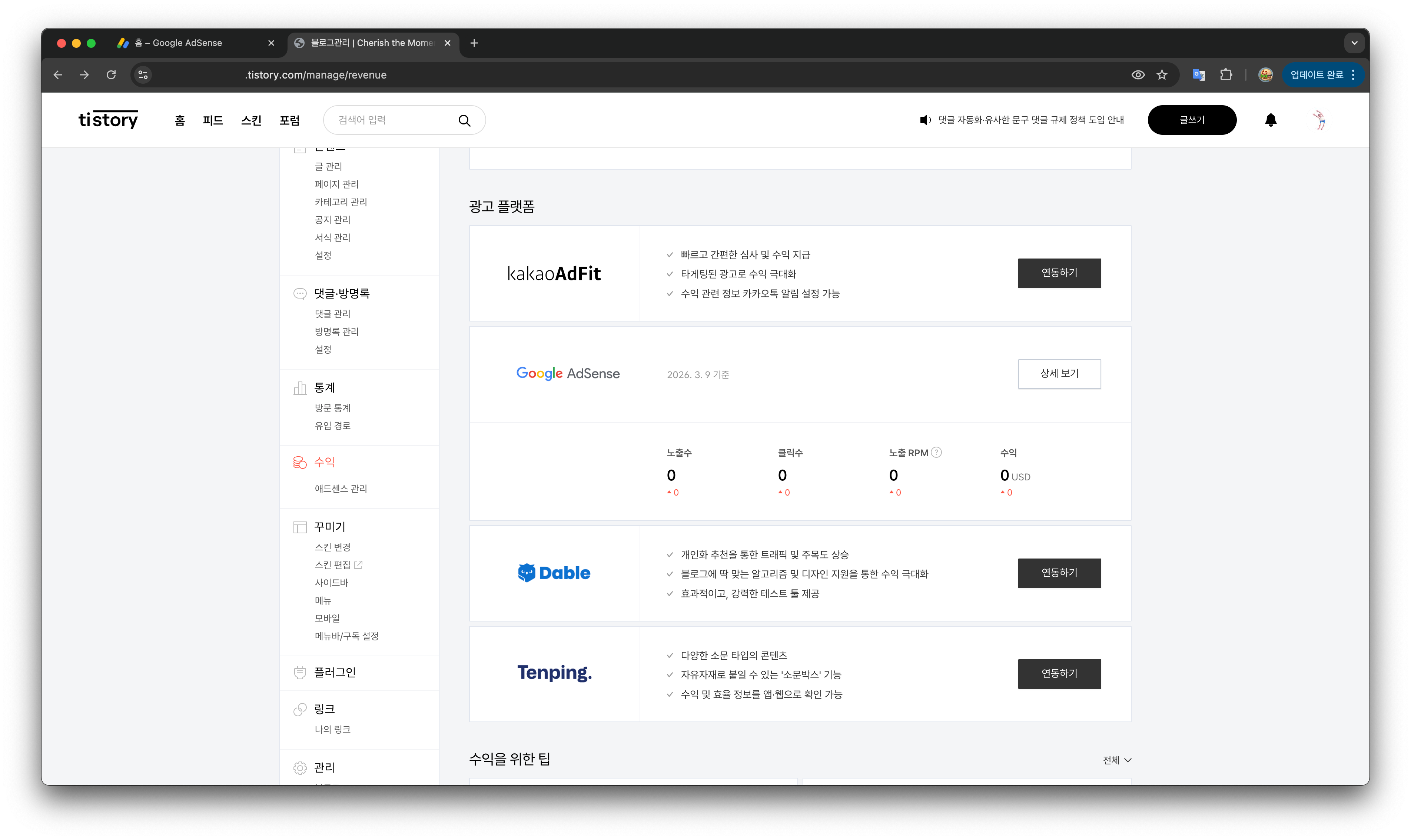Open 글 관리 in sidebar
Image resolution: width=1411 pixels, height=840 pixels.
[x=328, y=166]
